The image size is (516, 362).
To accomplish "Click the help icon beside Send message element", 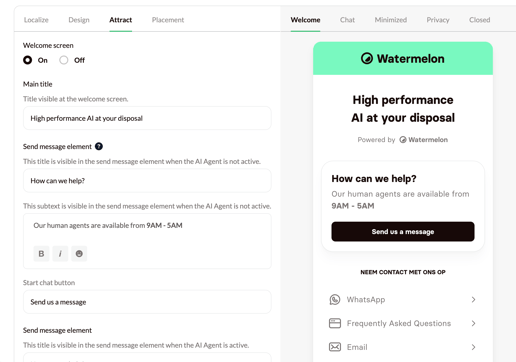I will click(99, 146).
